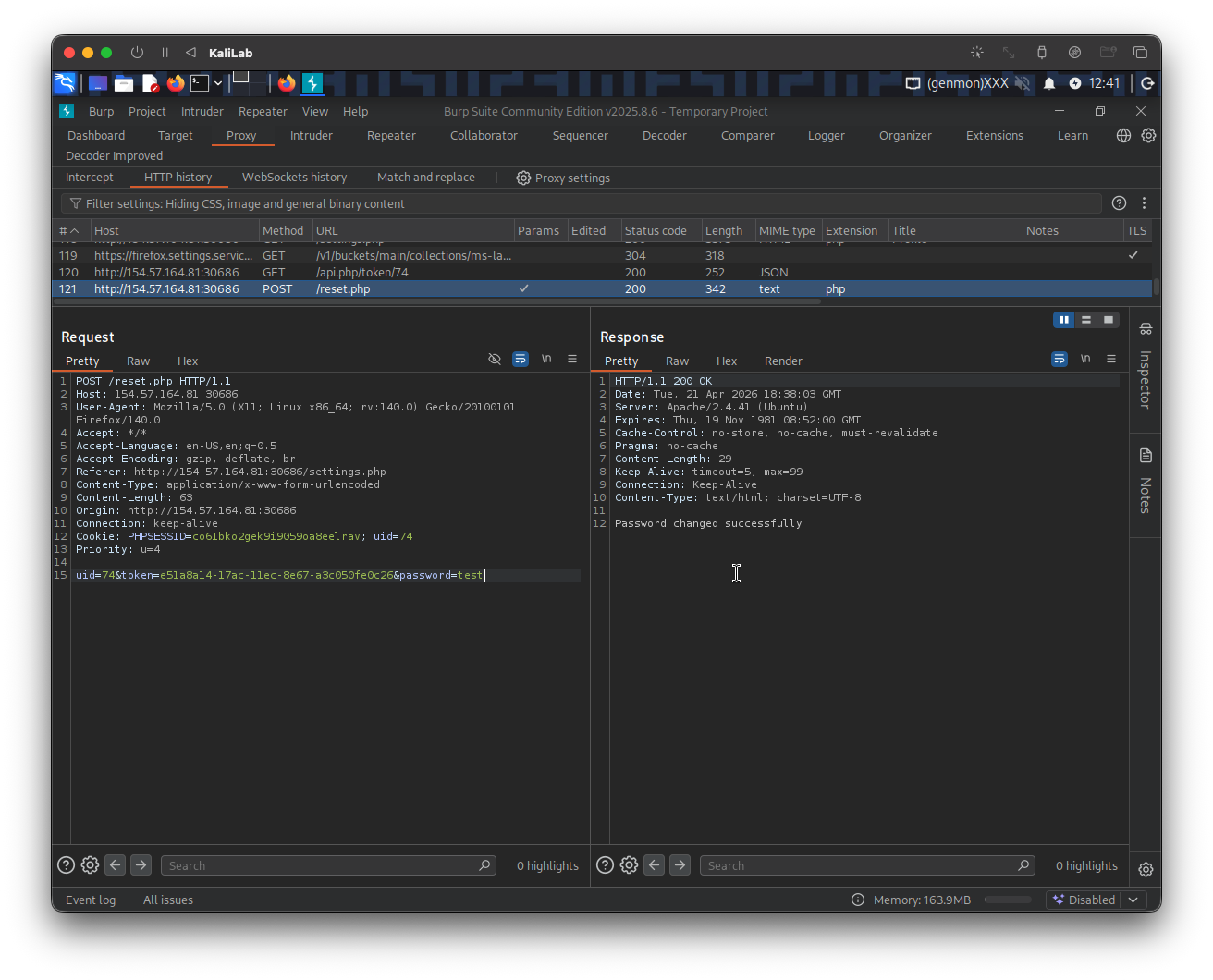Open the View menu
Viewport: 1213px width, 980px height.
pos(315,111)
